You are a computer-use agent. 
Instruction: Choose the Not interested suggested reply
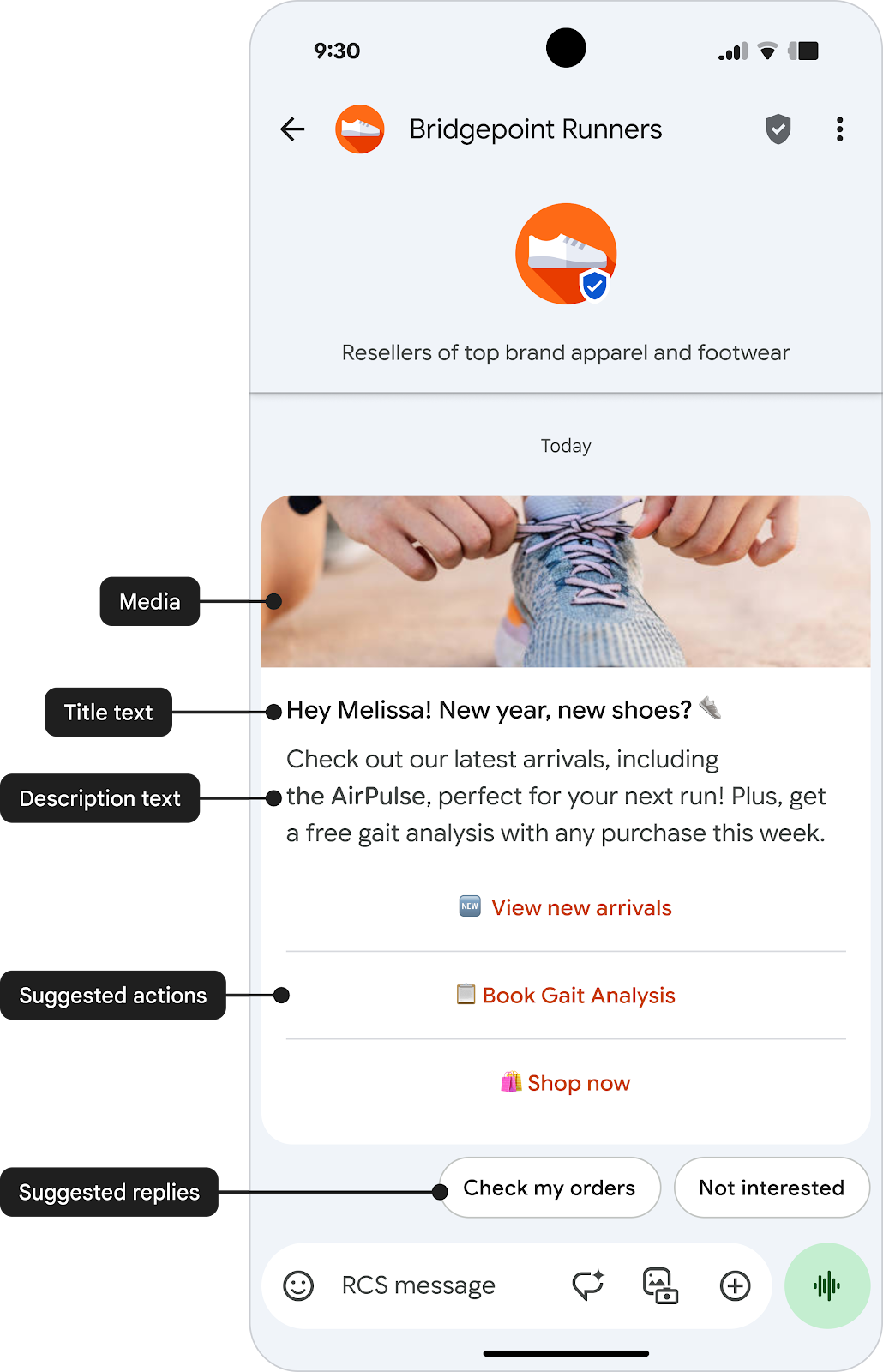click(771, 1188)
